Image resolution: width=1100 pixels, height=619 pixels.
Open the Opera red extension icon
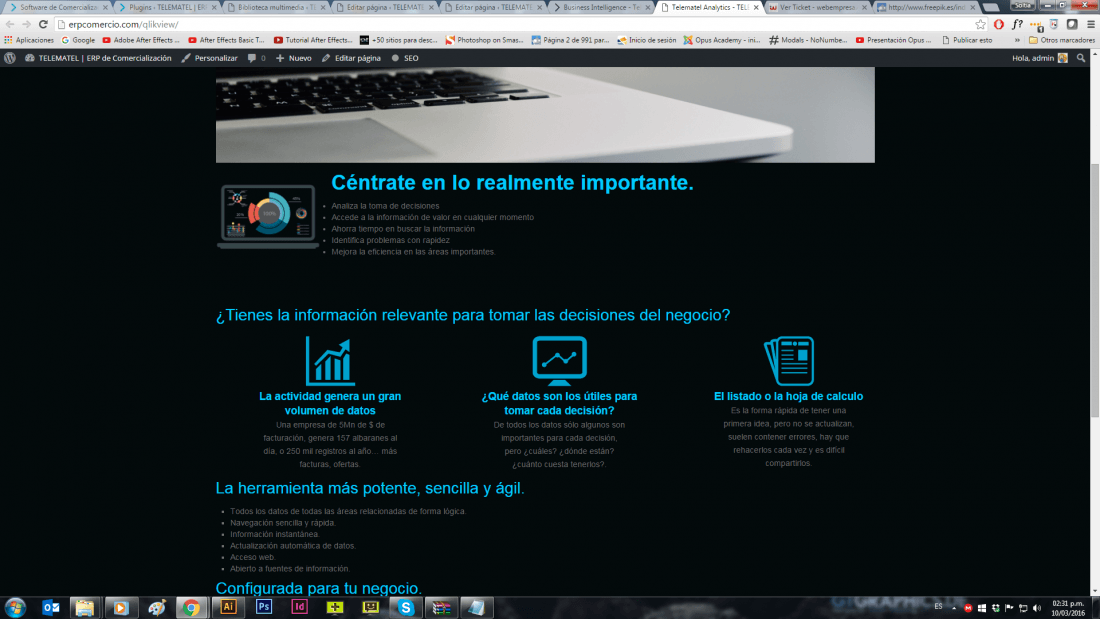click(999, 25)
